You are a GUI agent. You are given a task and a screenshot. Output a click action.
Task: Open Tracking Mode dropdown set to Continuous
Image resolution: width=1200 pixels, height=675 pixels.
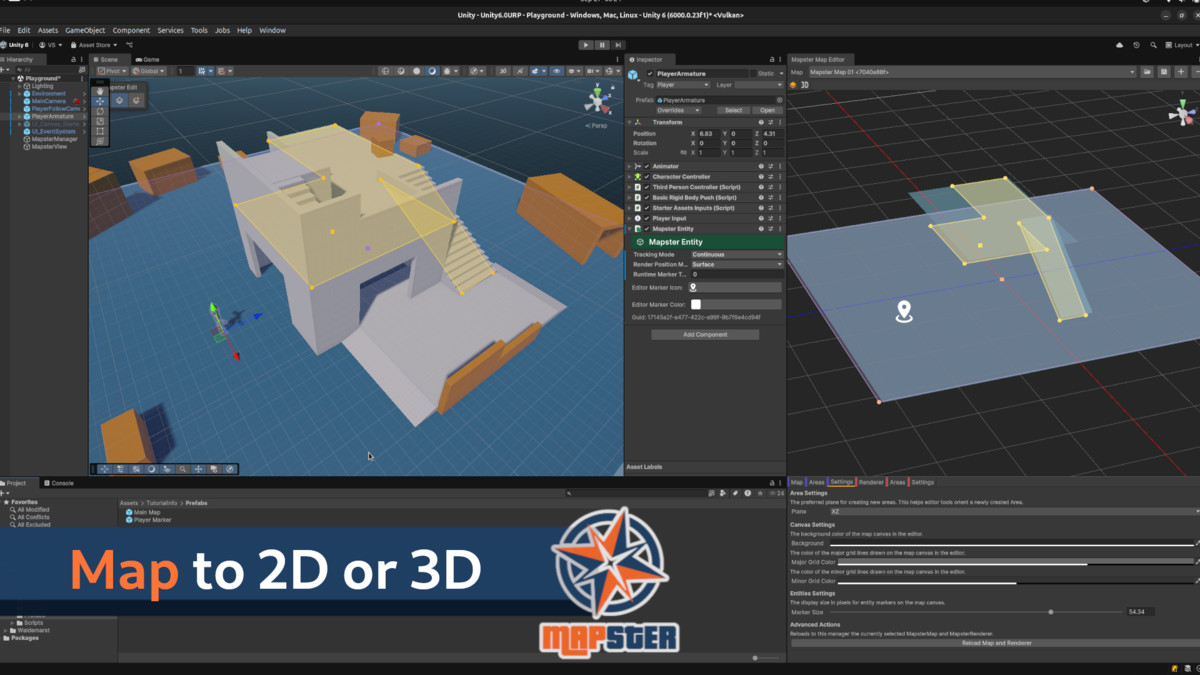tap(736, 254)
